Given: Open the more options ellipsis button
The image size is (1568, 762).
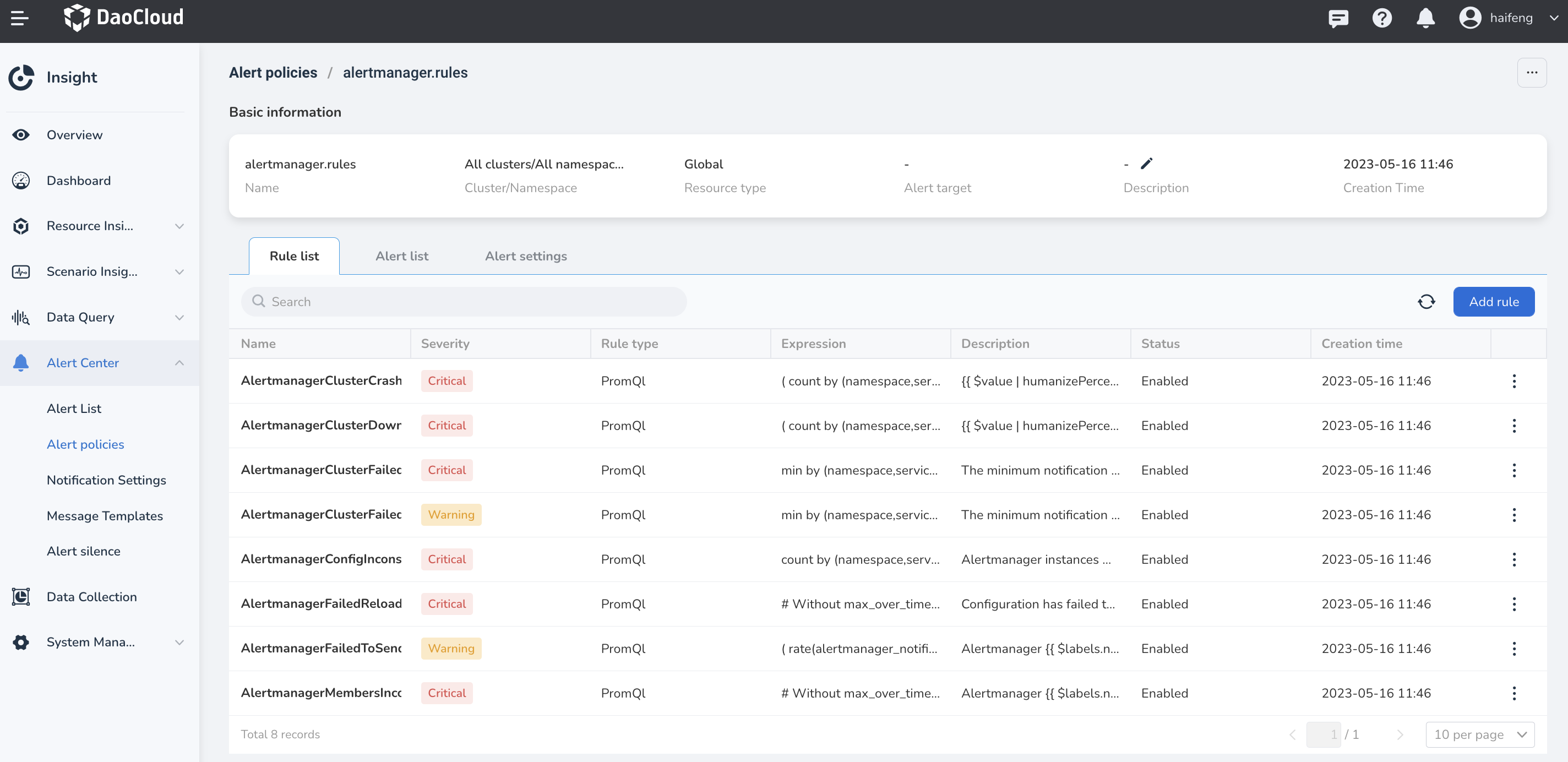Looking at the screenshot, I should [1532, 73].
